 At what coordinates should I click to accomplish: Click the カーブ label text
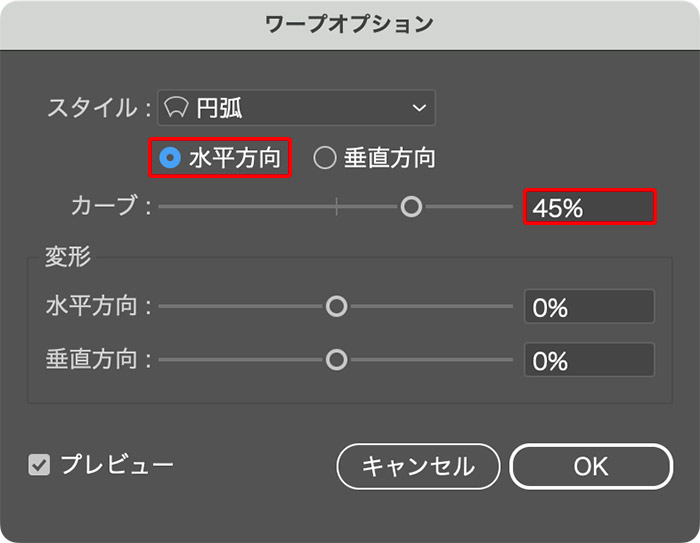pos(107,208)
